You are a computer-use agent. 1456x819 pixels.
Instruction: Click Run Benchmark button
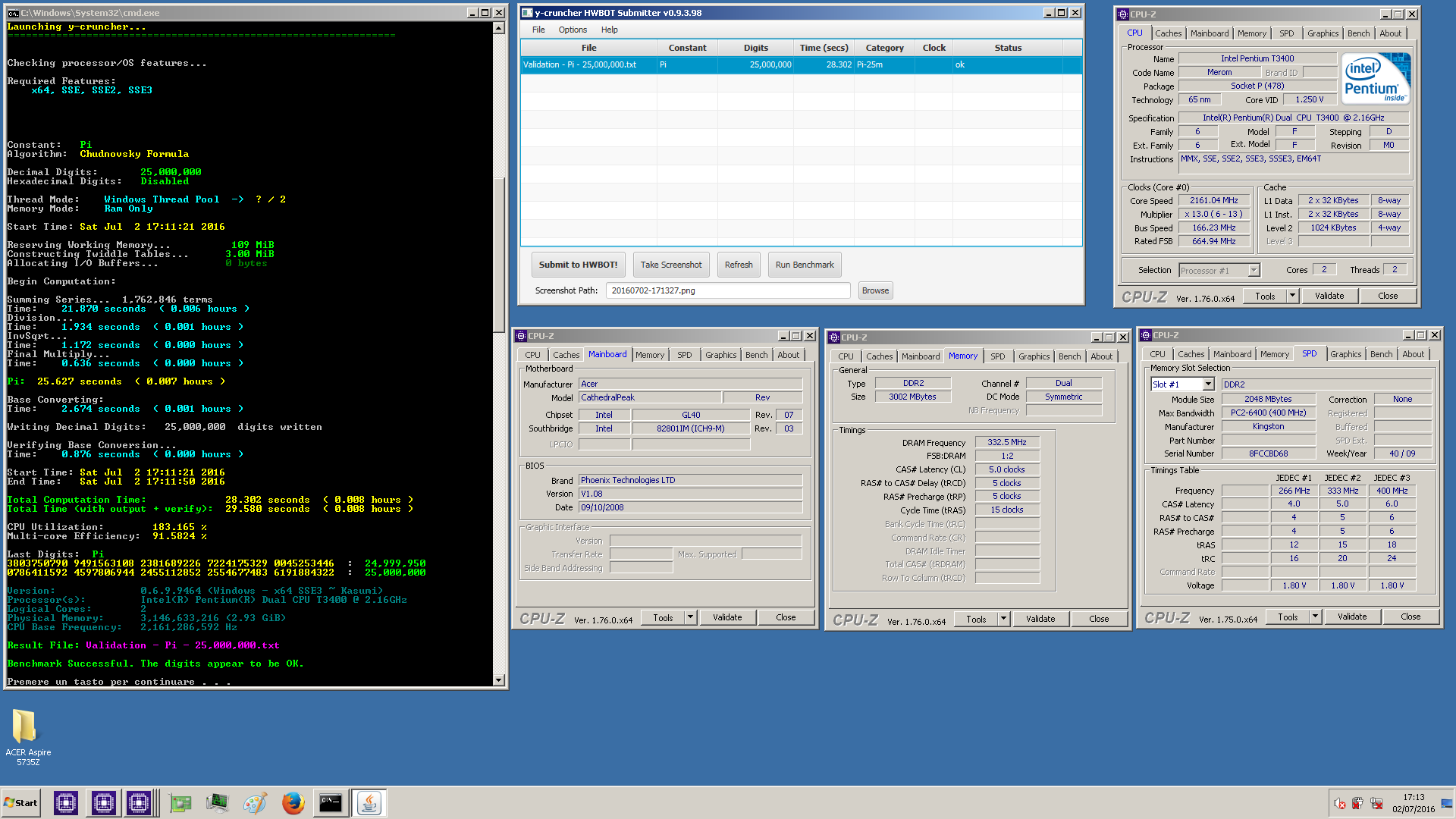click(x=805, y=265)
